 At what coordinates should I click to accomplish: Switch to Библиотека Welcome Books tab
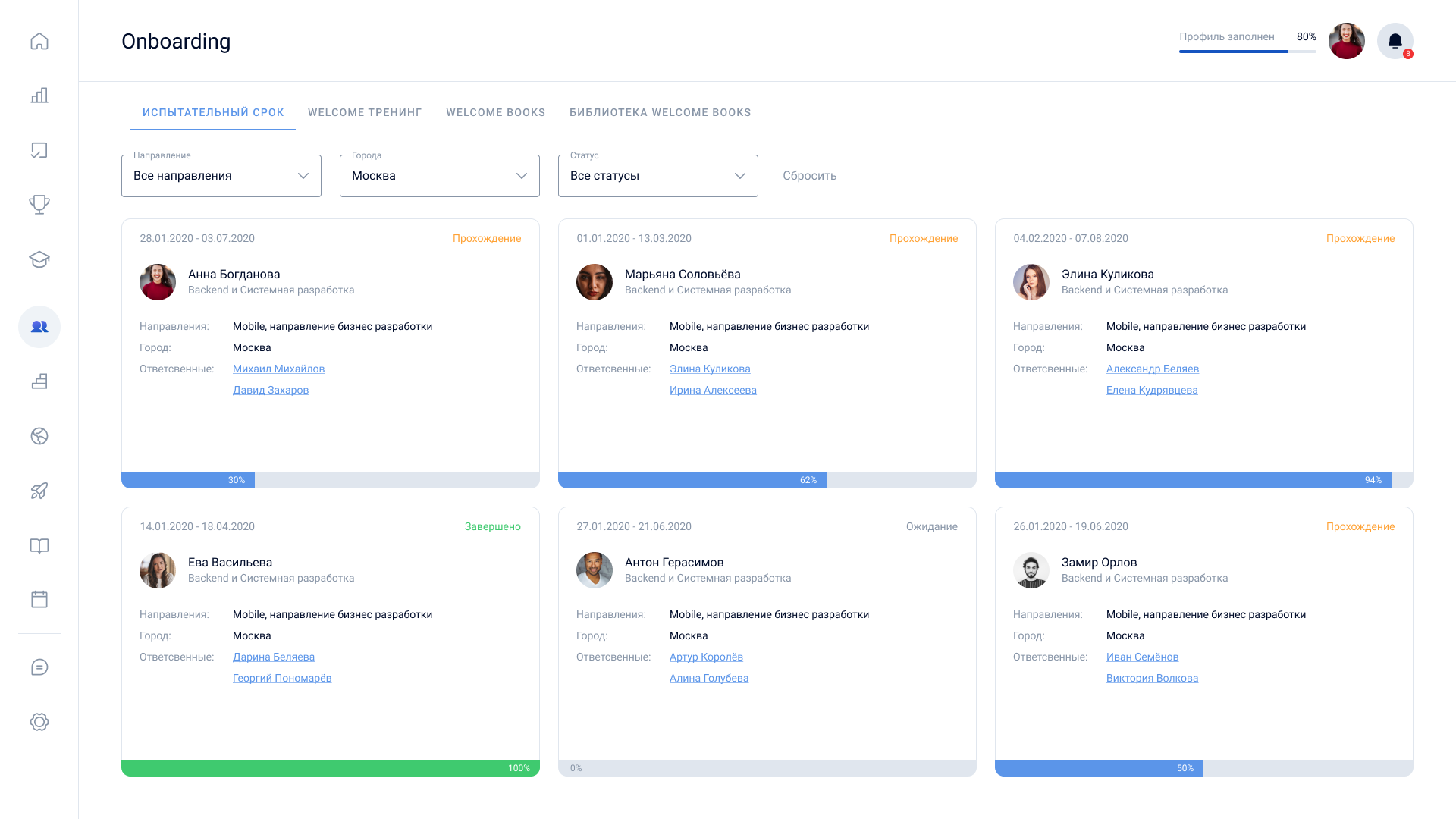pos(660,112)
